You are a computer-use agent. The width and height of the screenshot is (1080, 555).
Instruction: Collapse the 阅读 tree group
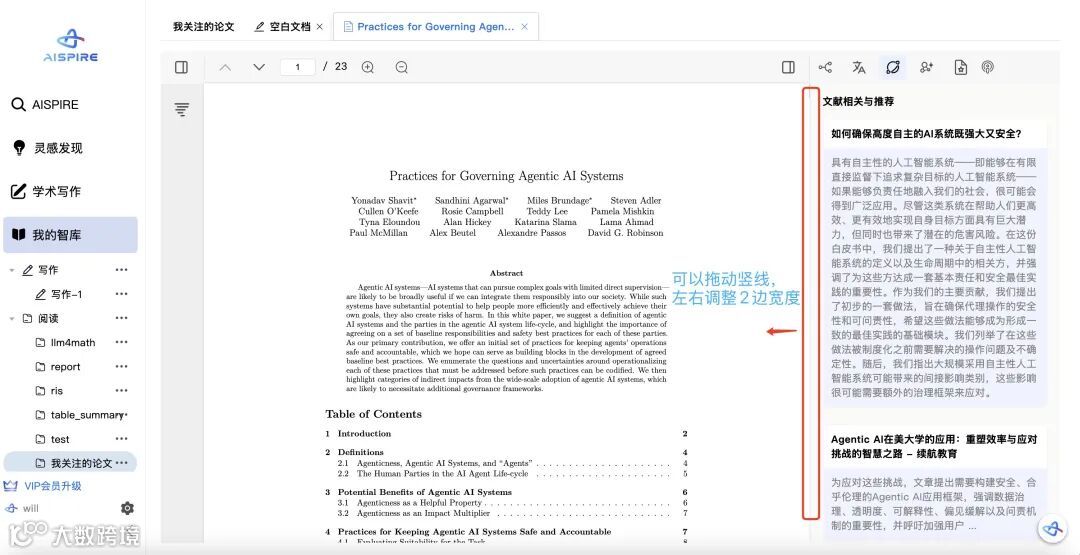pyautogui.click(x=12, y=318)
